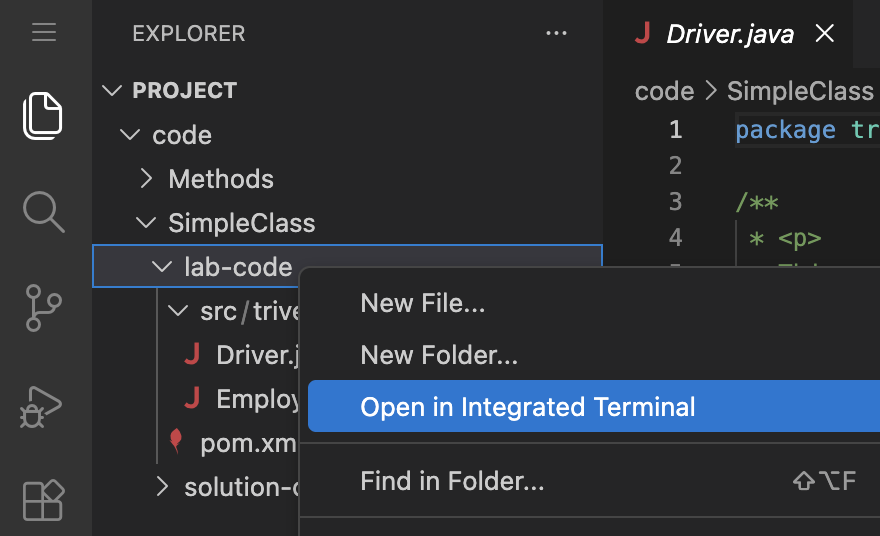Collapse the SimpleClass folder chevron
This screenshot has width=880, height=536.
146,223
